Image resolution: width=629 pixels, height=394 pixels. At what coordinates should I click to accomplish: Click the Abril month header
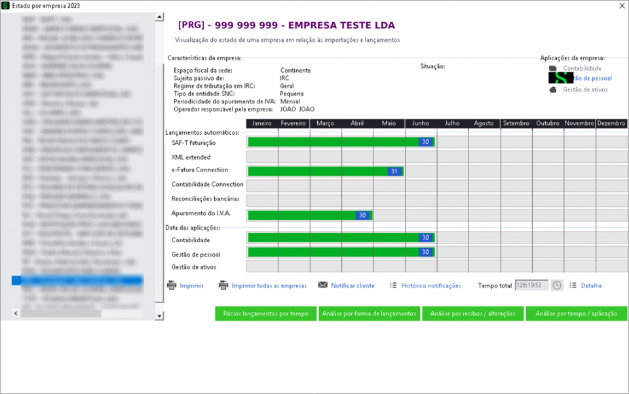pyautogui.click(x=357, y=123)
